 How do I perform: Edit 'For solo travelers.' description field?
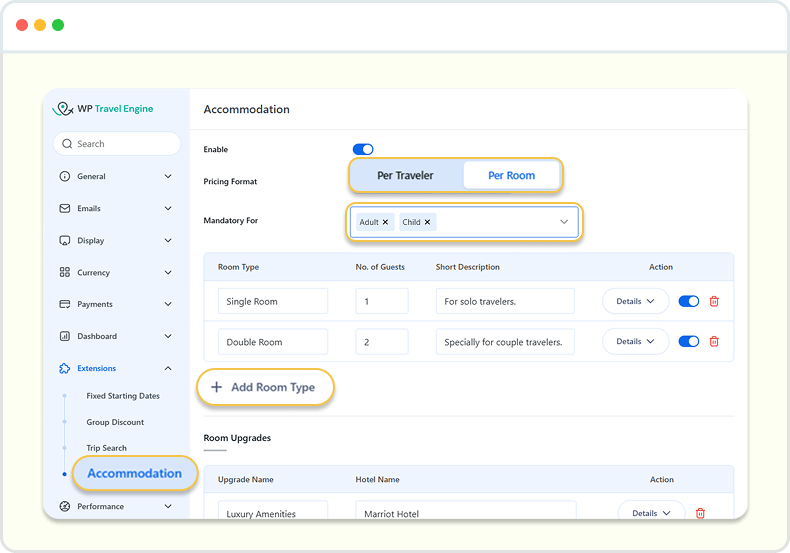[x=505, y=301]
